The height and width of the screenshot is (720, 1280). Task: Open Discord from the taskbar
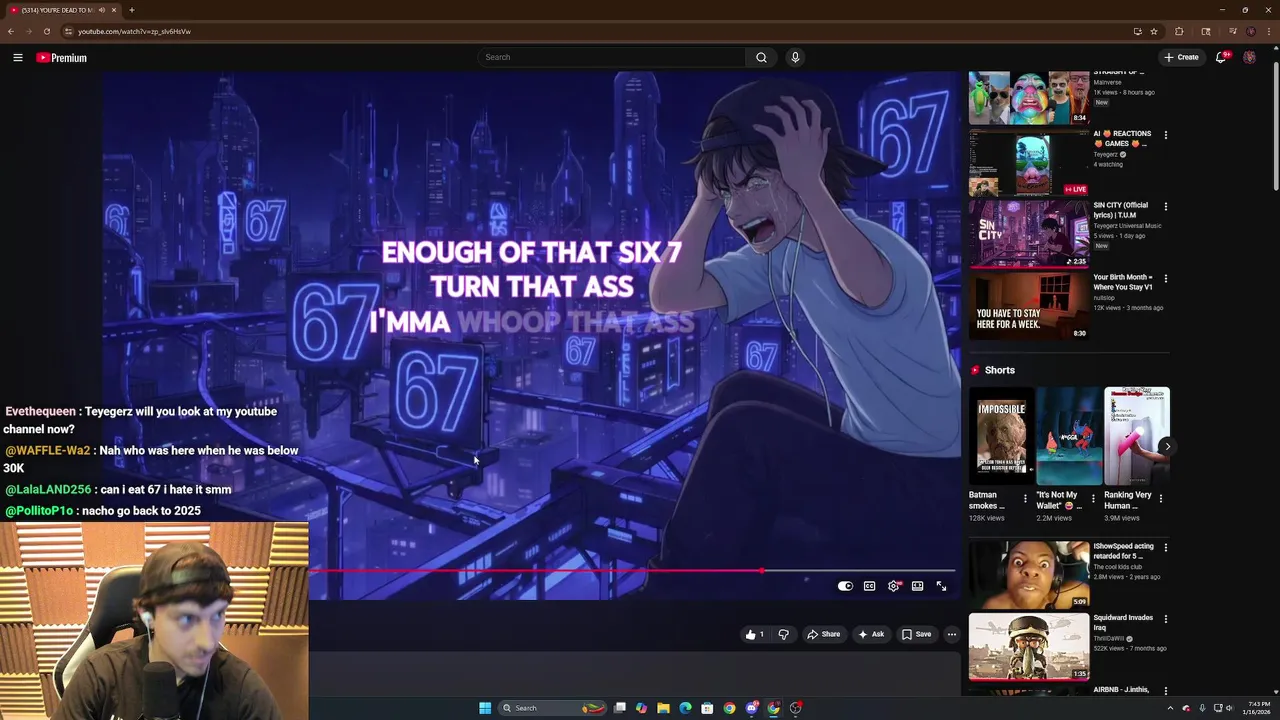coord(752,708)
